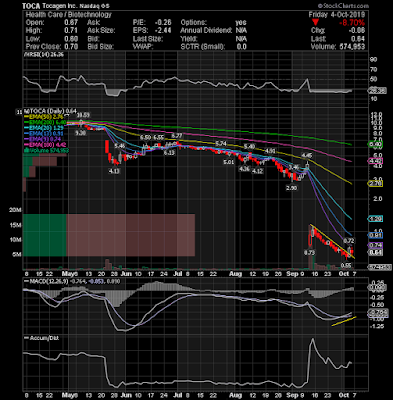Click the 90 level on RSI axis

coord(373,59)
